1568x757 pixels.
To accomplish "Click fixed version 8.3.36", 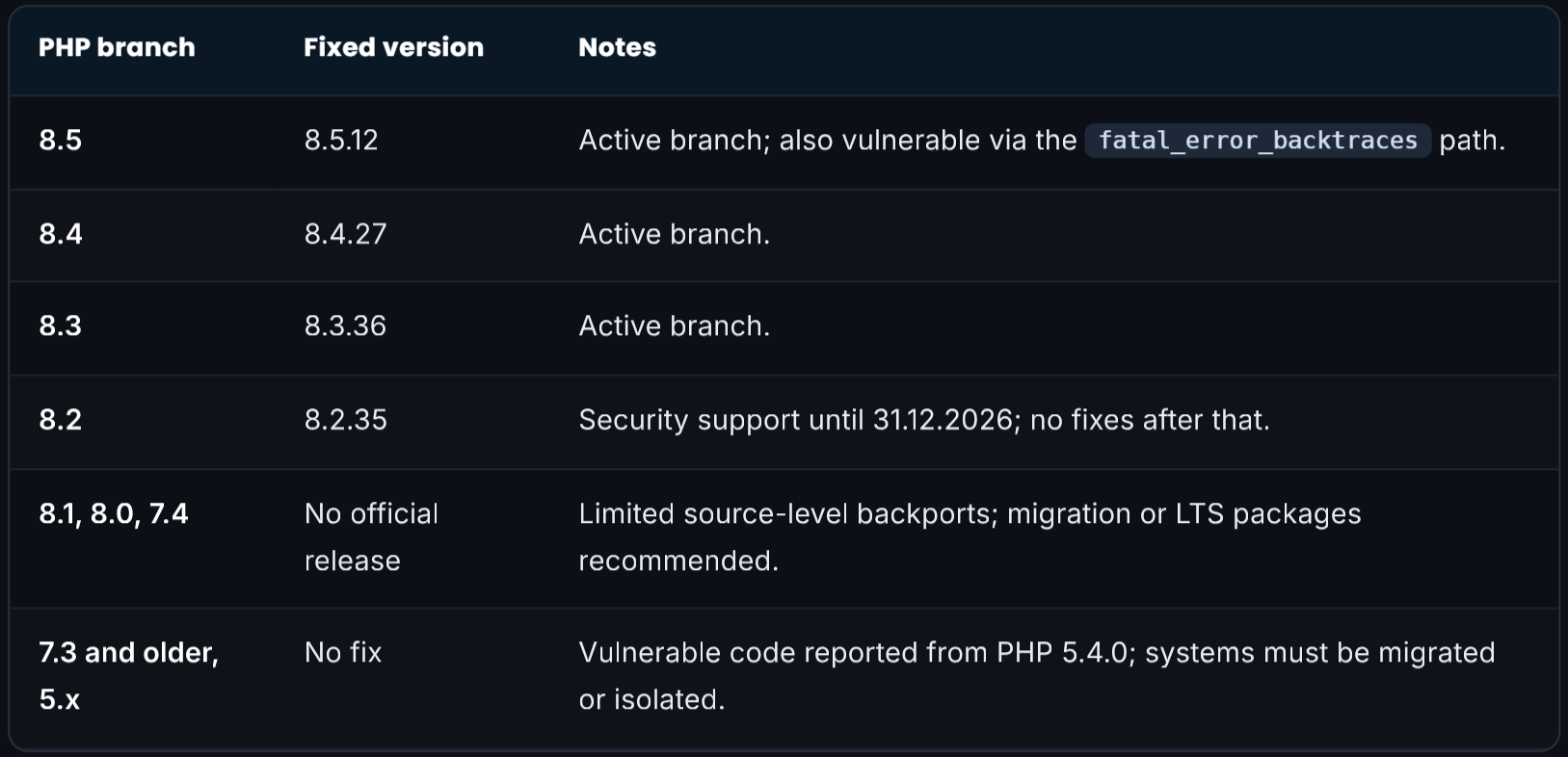I will click(345, 326).
